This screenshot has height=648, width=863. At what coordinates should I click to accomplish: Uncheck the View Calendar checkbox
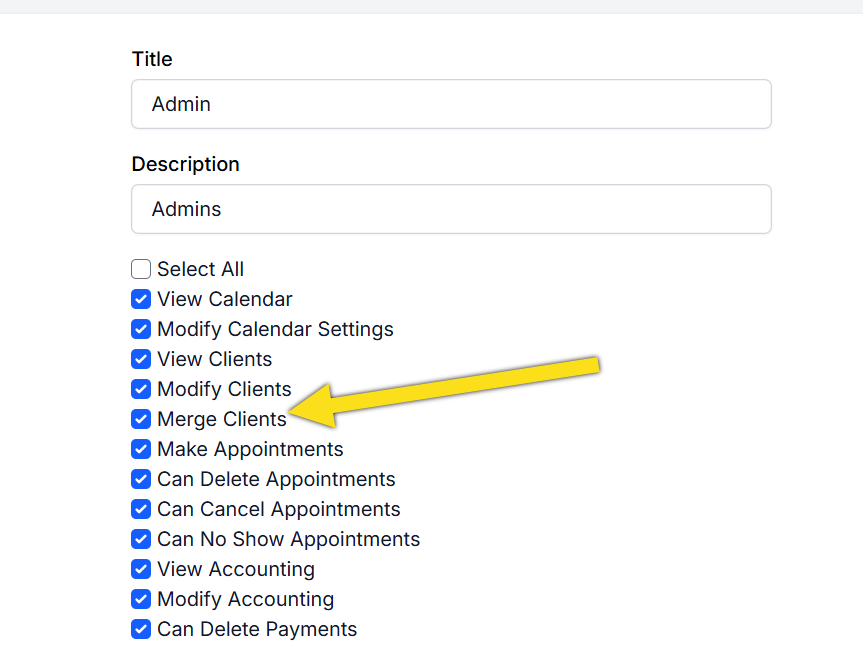141,299
